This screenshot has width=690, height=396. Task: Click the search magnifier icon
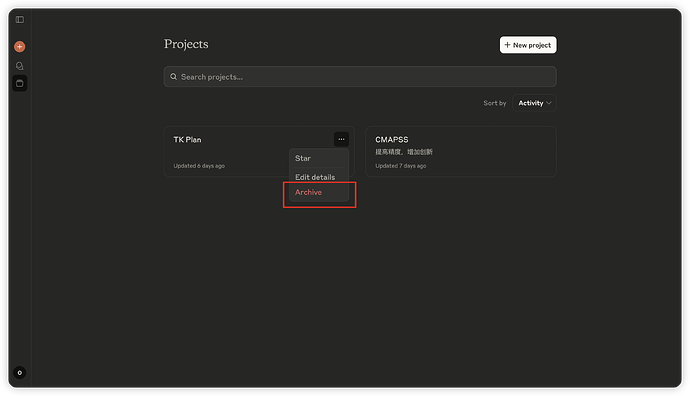pyautogui.click(x=174, y=77)
